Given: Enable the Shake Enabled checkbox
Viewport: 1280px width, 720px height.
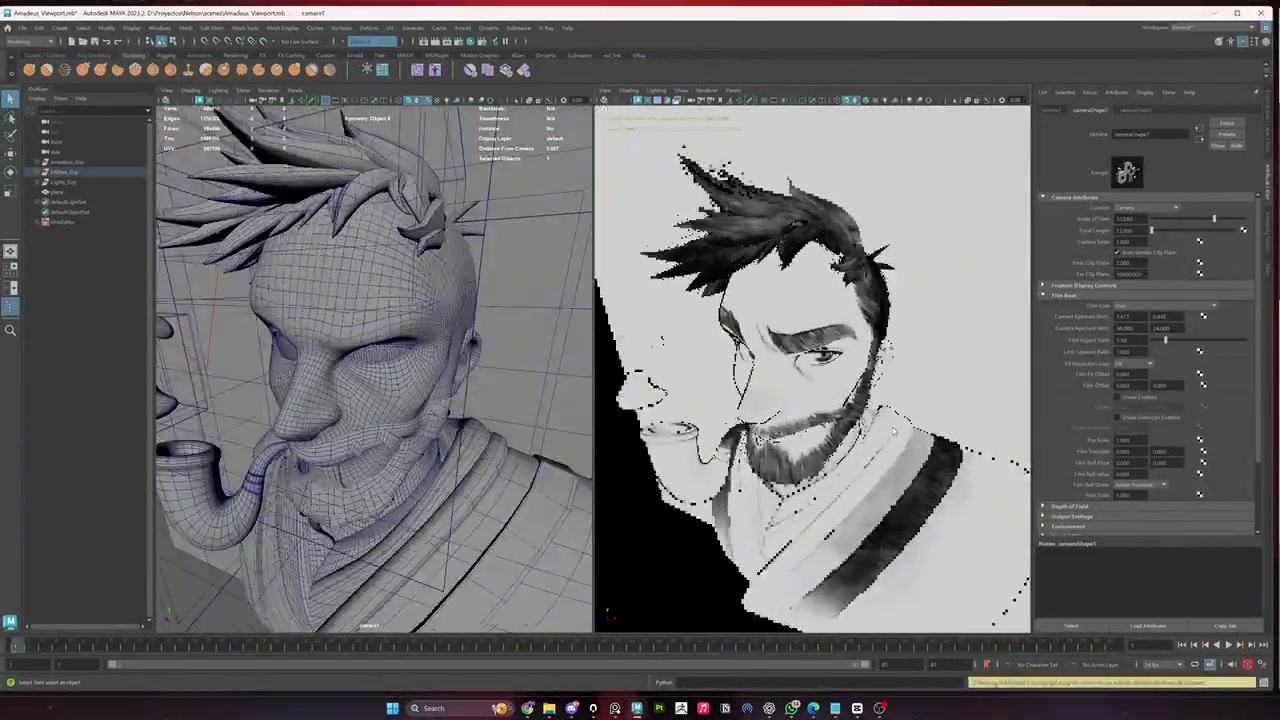Looking at the screenshot, I should pos(1117,397).
